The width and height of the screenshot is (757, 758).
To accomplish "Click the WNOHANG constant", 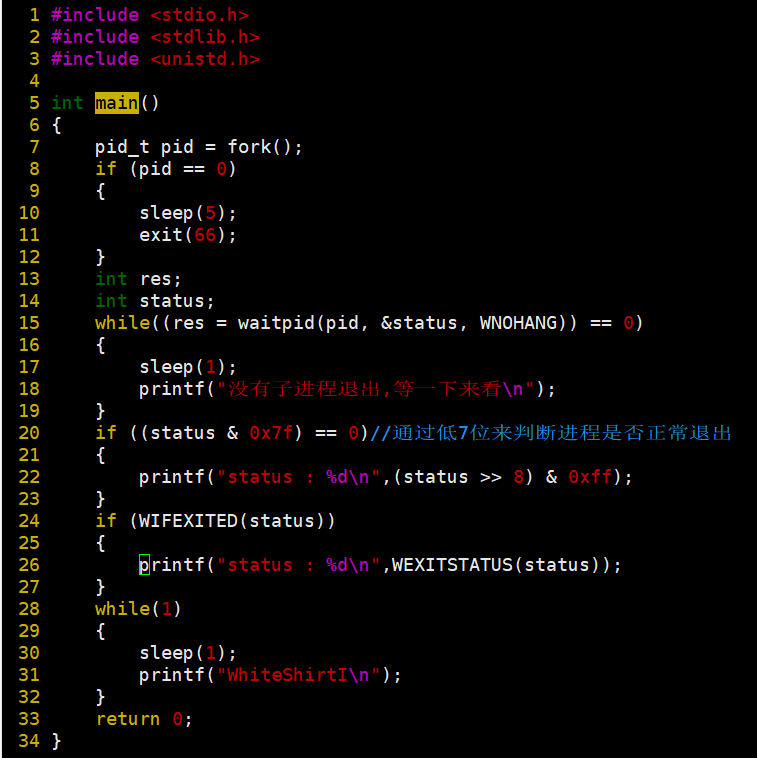I will (518, 323).
